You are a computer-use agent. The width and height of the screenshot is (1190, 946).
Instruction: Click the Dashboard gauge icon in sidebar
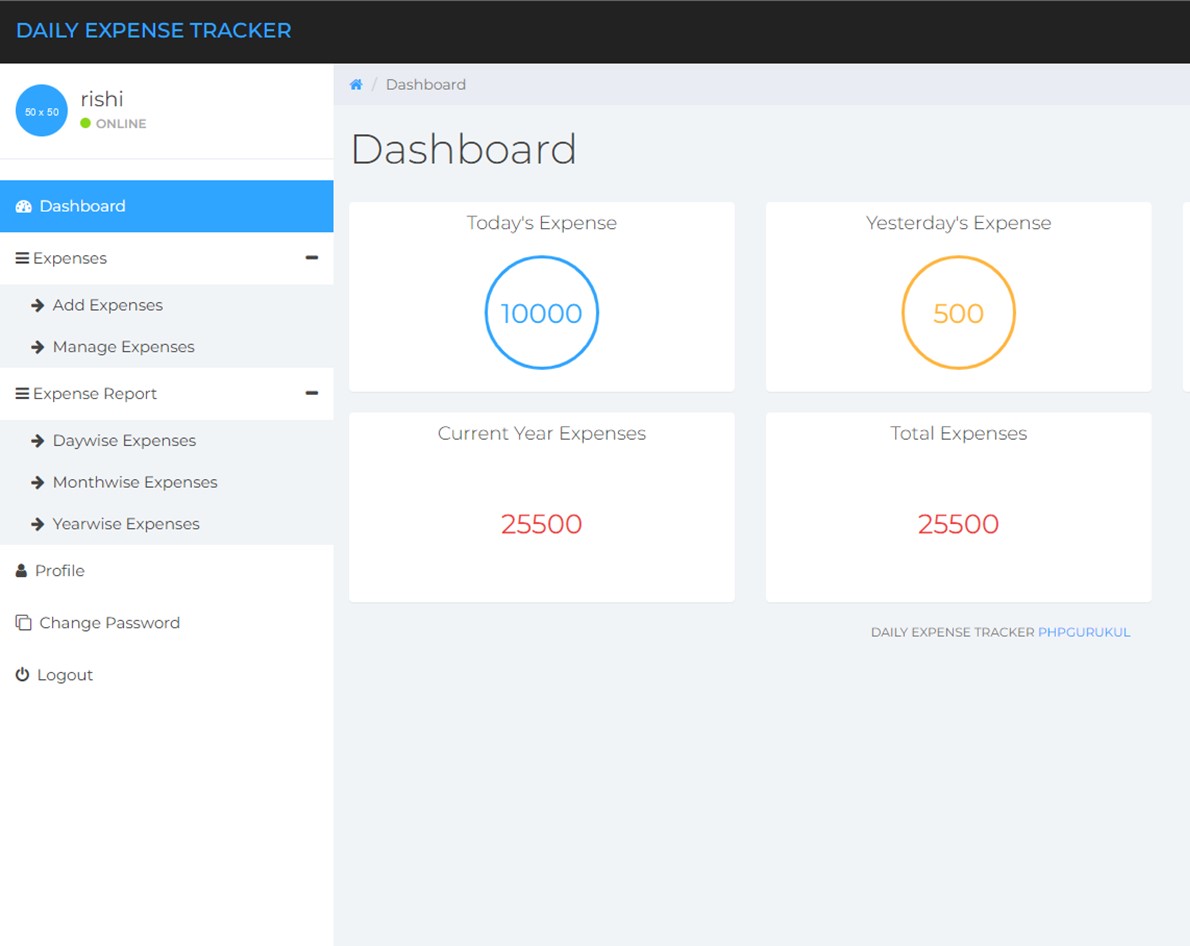click(x=24, y=206)
